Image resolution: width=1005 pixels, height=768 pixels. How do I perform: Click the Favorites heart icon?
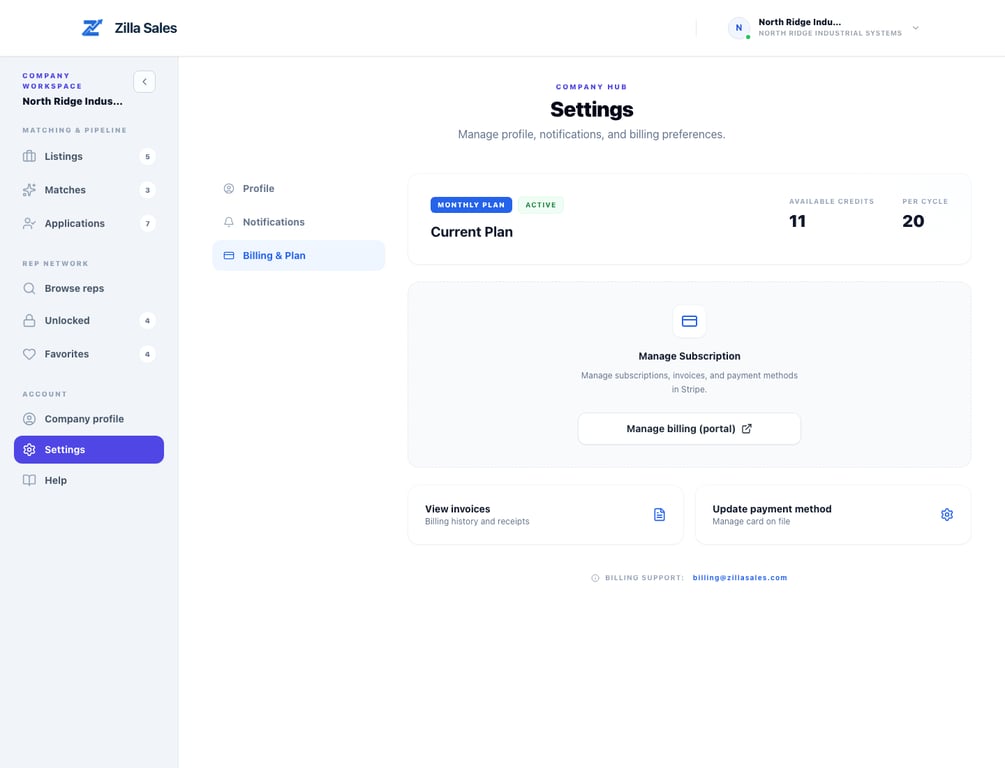click(29, 354)
